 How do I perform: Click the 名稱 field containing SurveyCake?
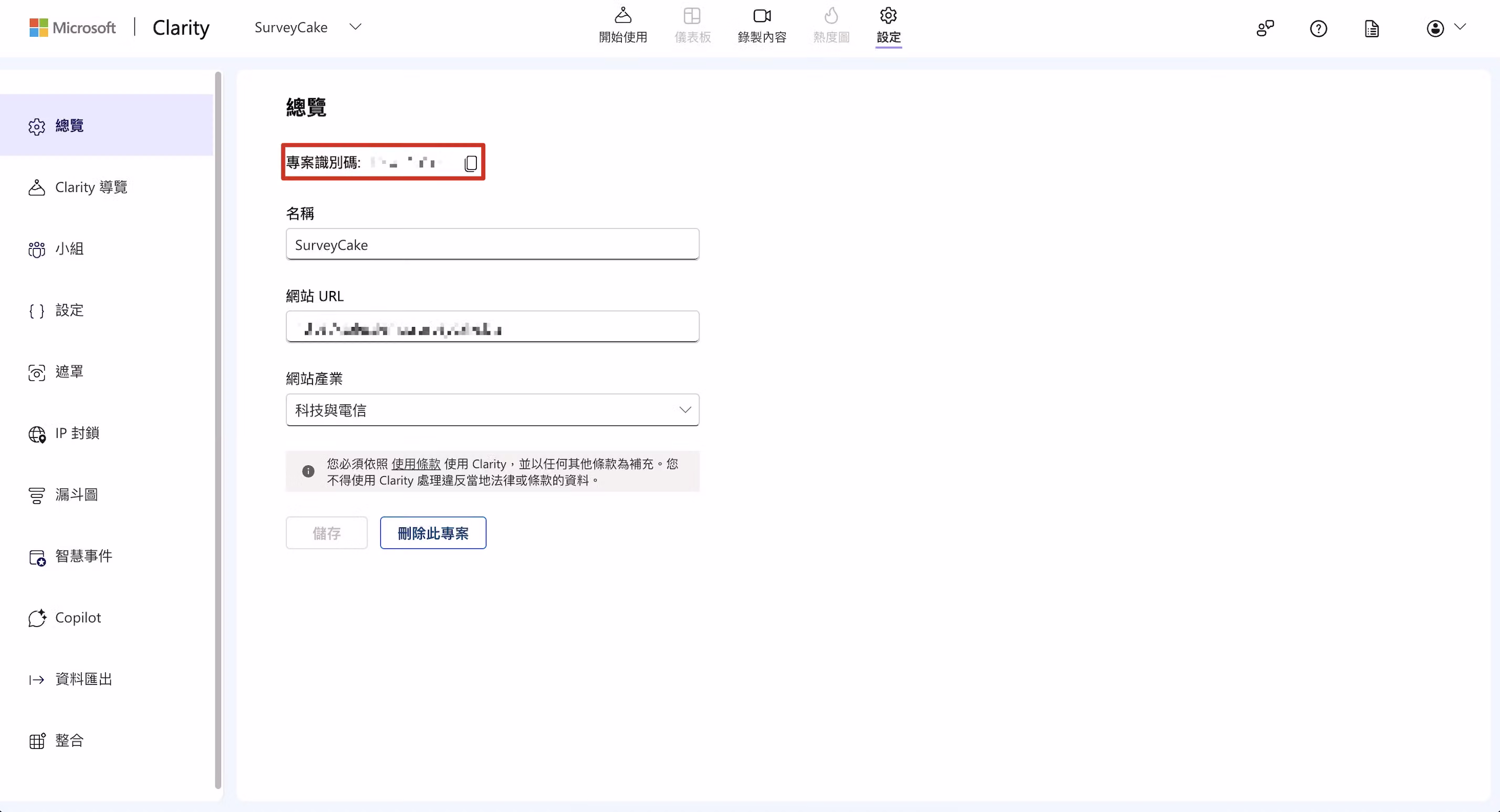click(x=492, y=244)
